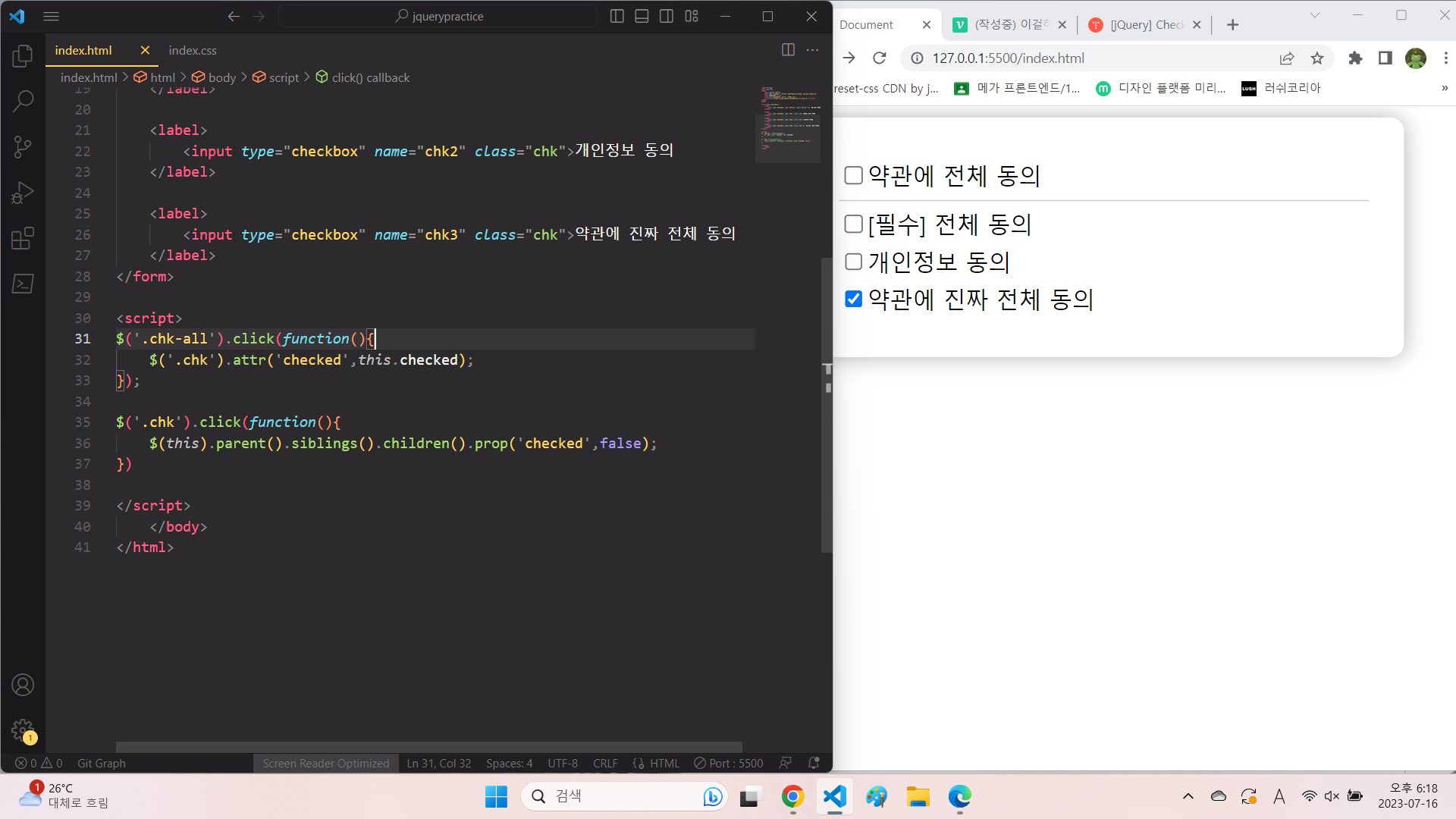Open the Search view in activity bar
This screenshot has width=1456, height=819.
point(23,101)
